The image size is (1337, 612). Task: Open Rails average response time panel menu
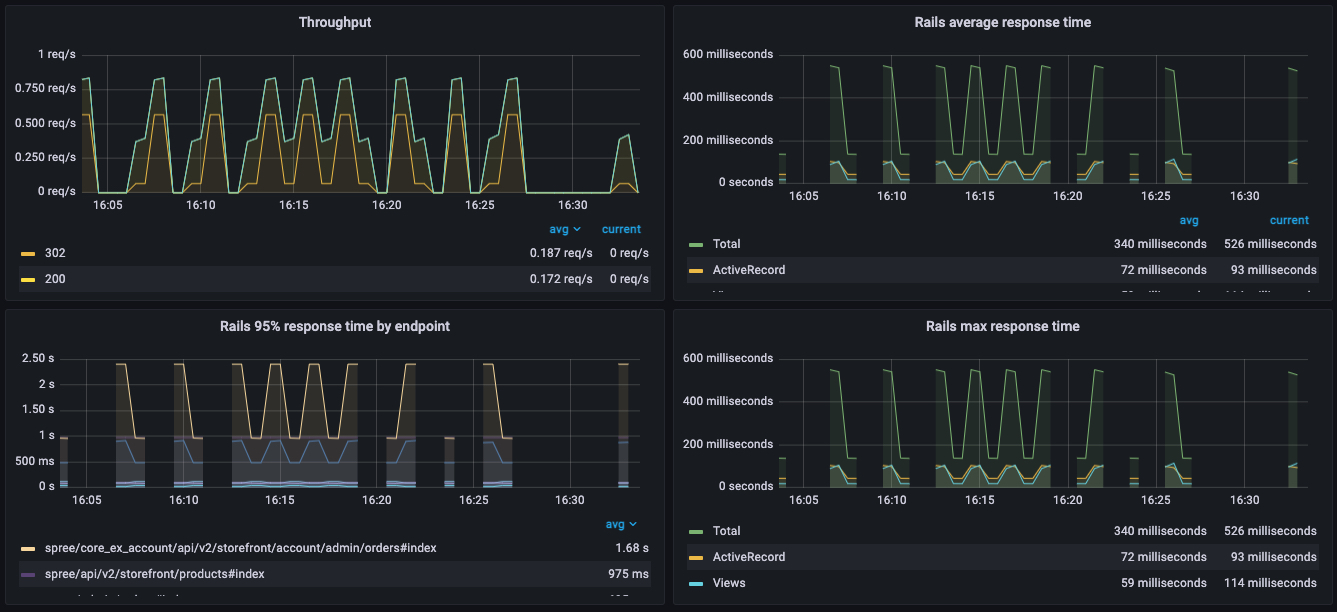point(1002,22)
